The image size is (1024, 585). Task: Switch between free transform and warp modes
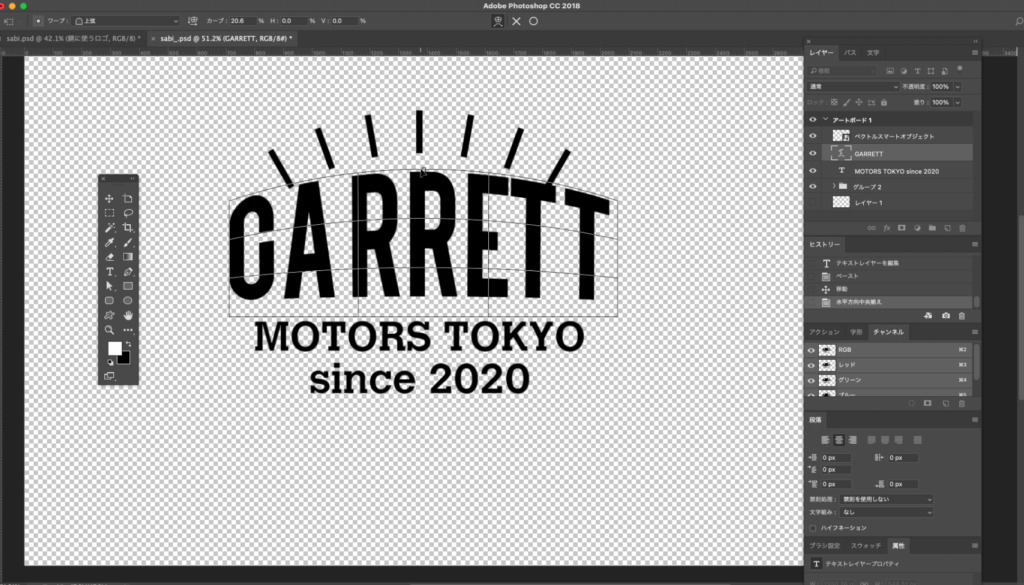(498, 21)
